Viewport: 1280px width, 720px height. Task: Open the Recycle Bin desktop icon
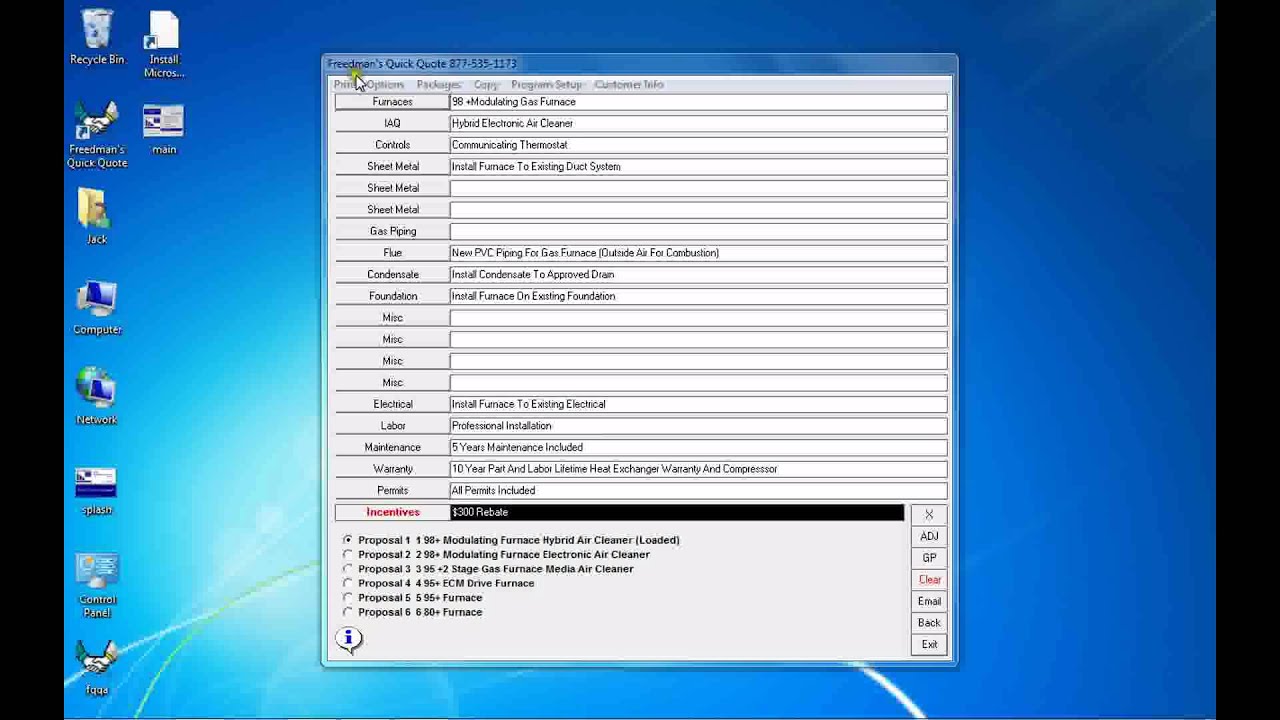pyautogui.click(x=97, y=38)
